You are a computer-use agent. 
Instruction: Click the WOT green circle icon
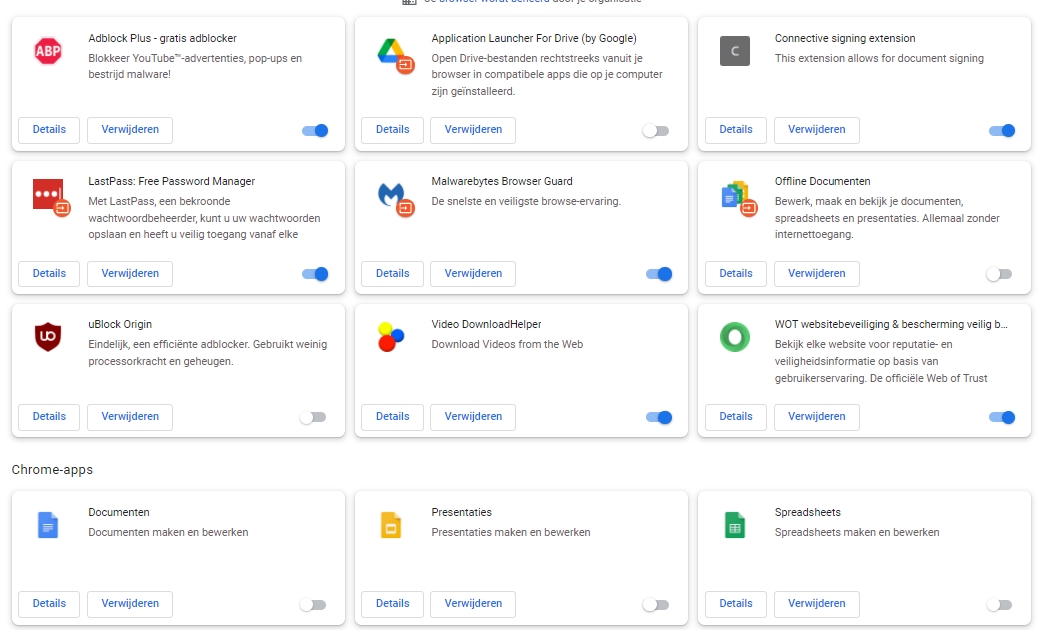[x=734, y=337]
